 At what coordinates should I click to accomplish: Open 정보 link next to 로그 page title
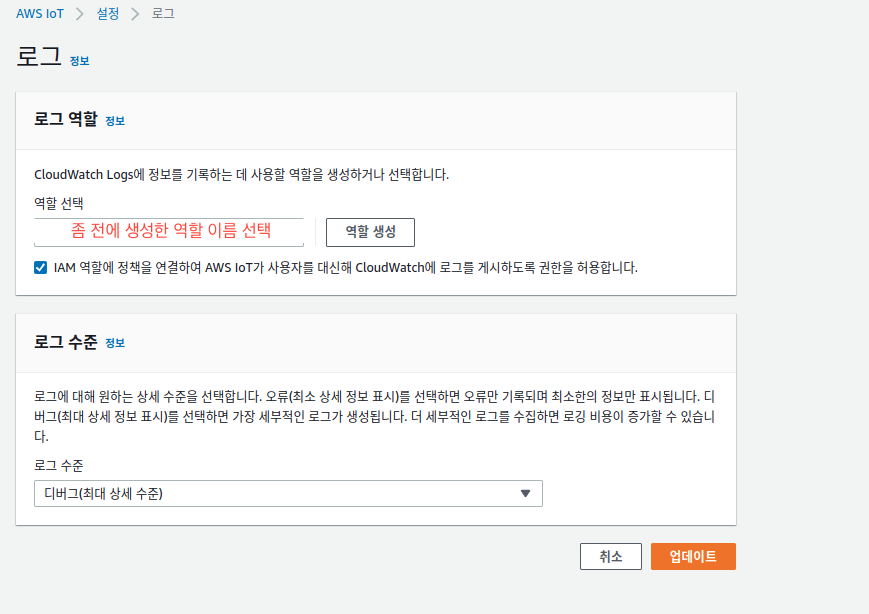click(79, 61)
